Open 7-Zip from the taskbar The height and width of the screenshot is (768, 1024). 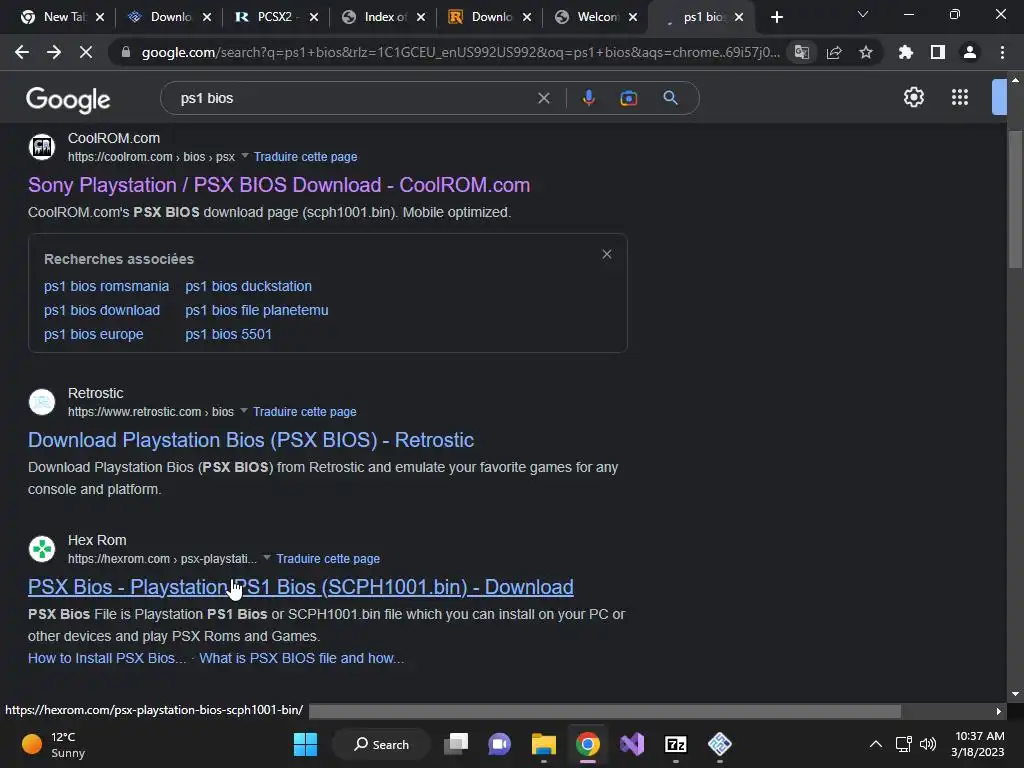[675, 744]
